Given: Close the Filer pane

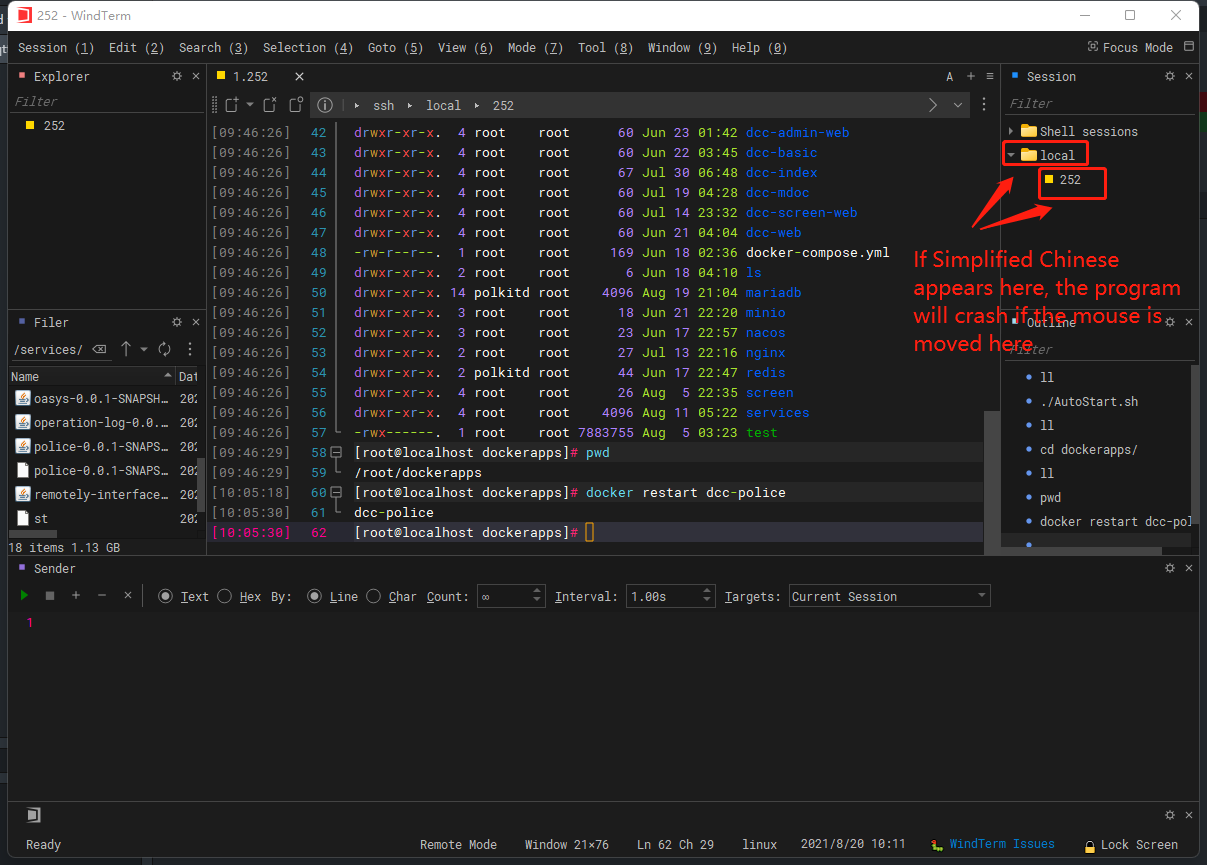Looking at the screenshot, I should tap(196, 322).
